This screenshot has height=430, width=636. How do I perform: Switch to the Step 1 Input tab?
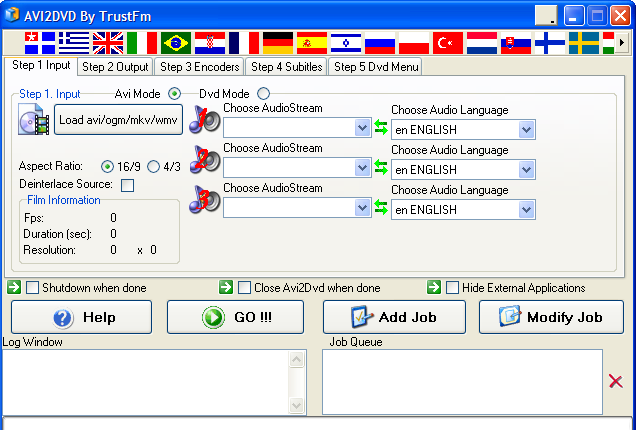(41, 66)
